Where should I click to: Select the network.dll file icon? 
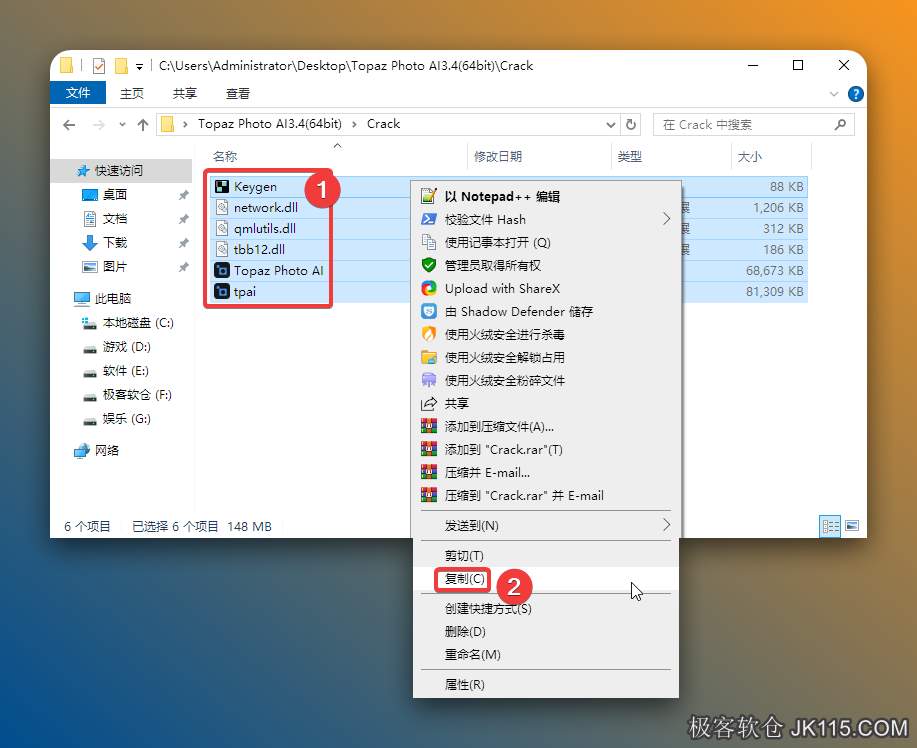pyautogui.click(x=222, y=208)
